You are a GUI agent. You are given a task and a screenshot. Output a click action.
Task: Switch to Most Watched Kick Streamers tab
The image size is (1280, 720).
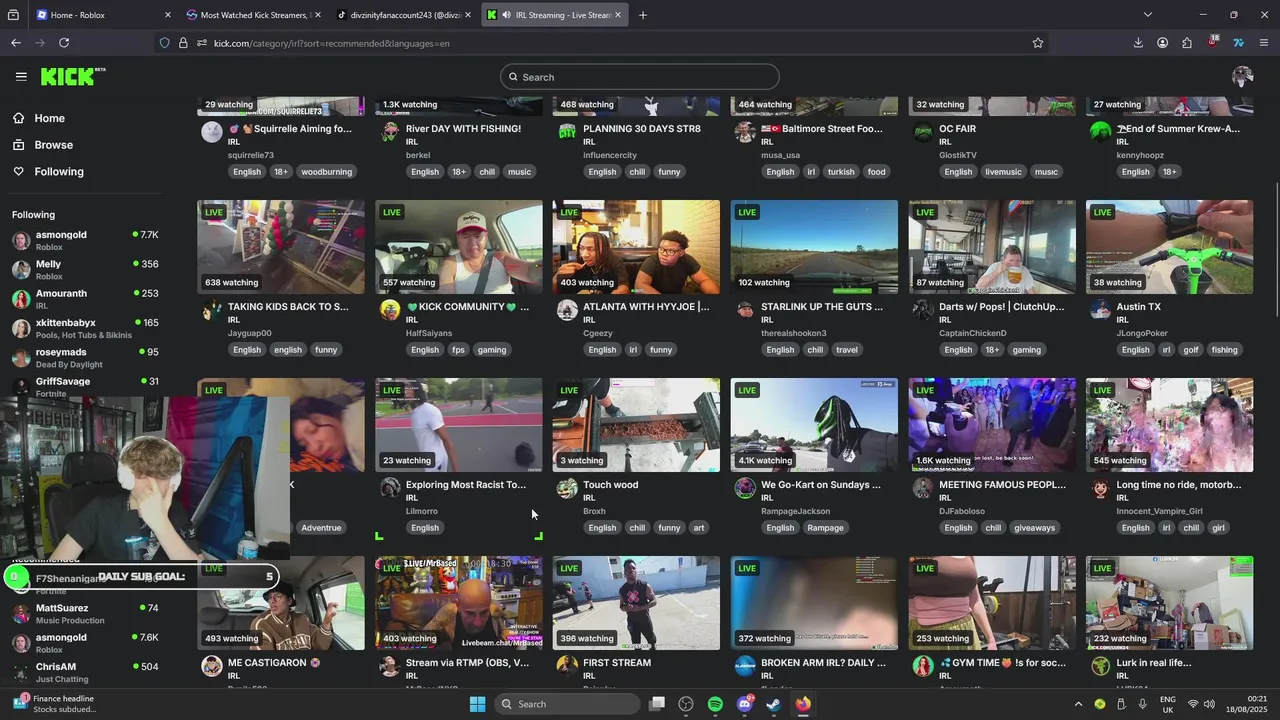click(x=252, y=15)
